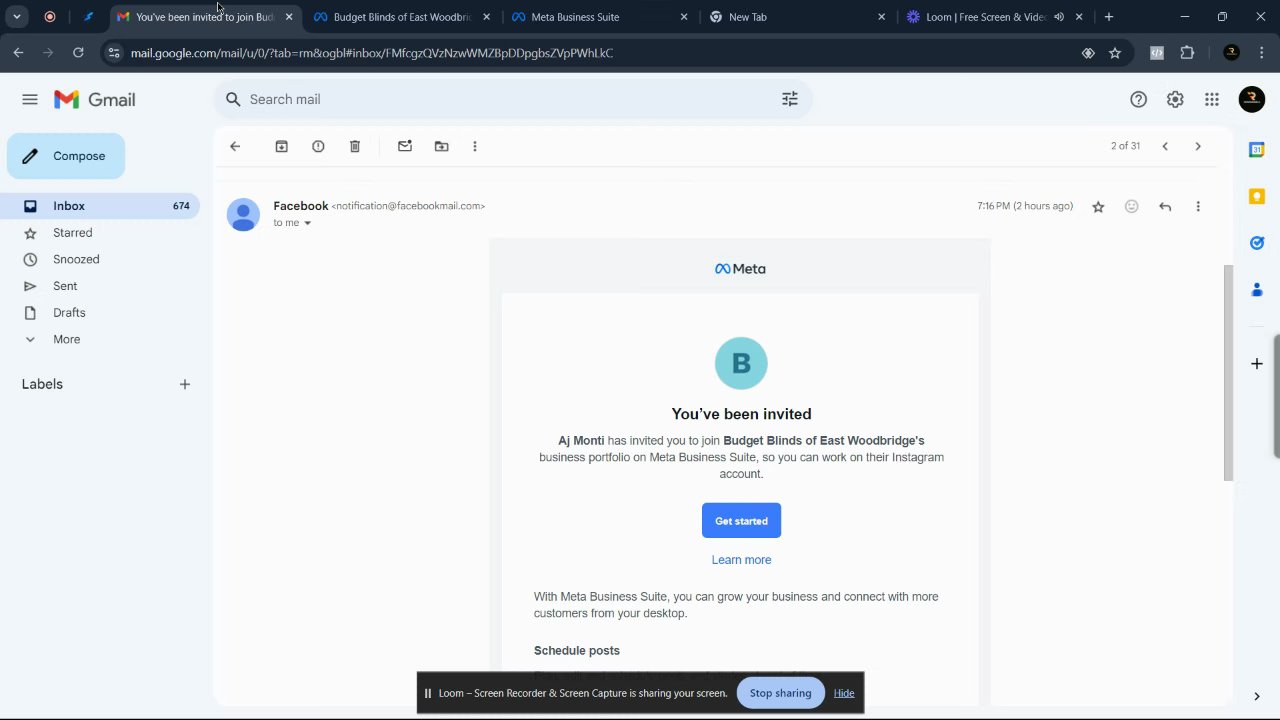Viewport: 1280px width, 720px height.
Task: Open the Sent folder
Action: 65,286
